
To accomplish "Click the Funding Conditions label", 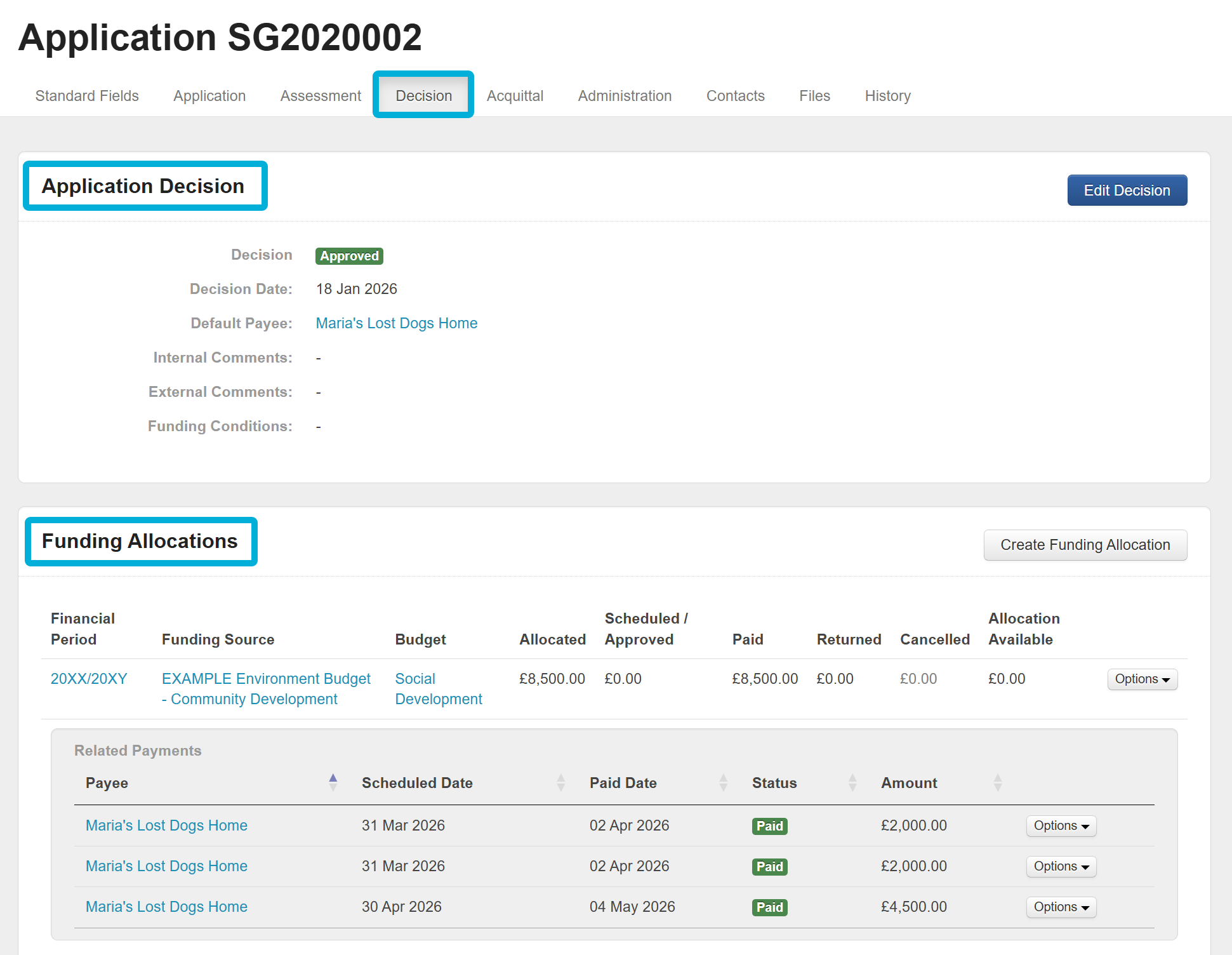I will point(220,426).
